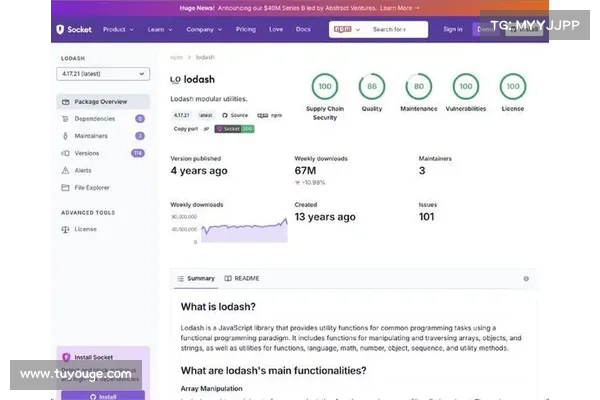Click the npm breadcrumb link
The image size is (600, 400).
176,57
